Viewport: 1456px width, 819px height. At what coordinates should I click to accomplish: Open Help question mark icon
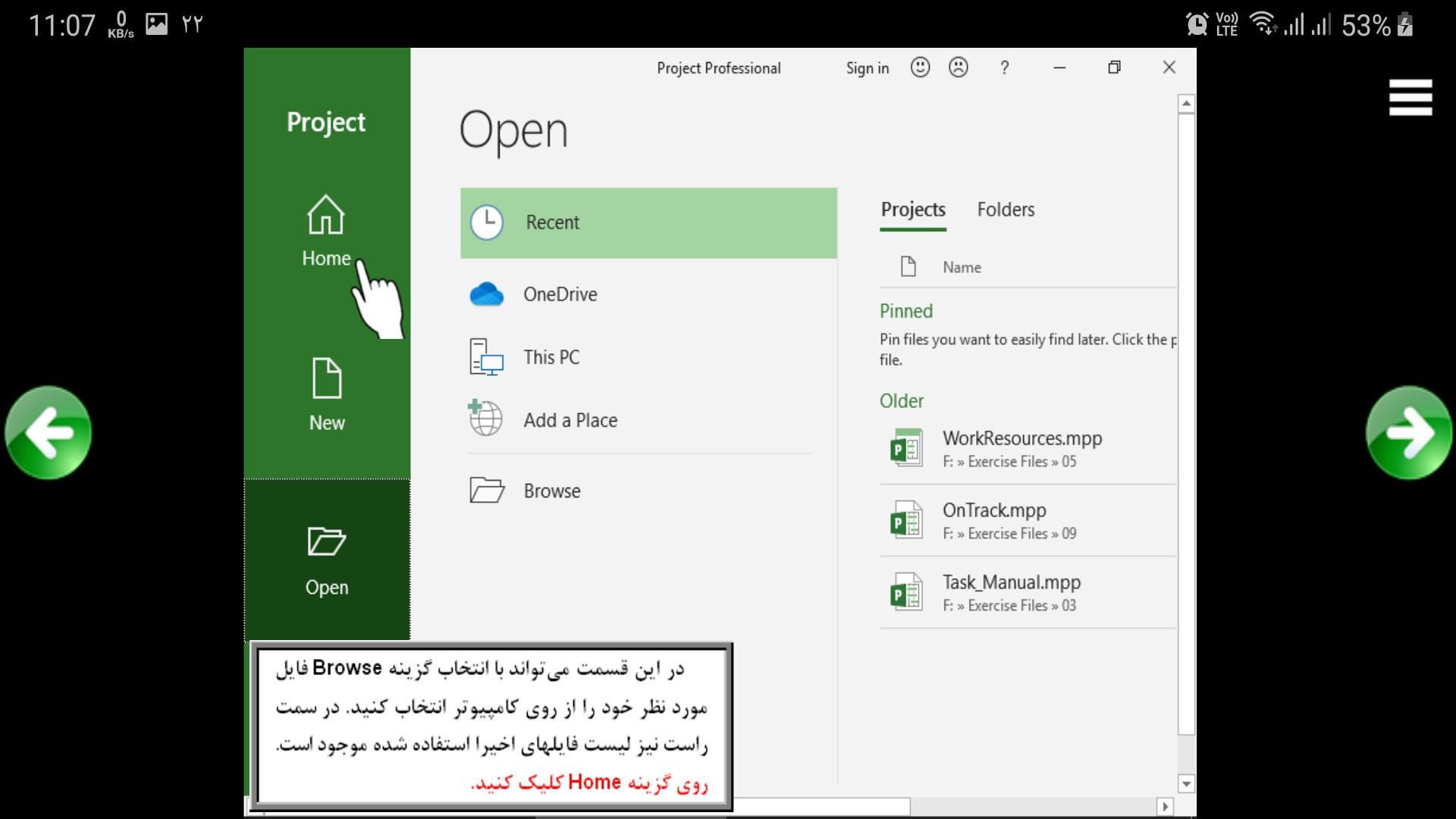coord(1005,67)
